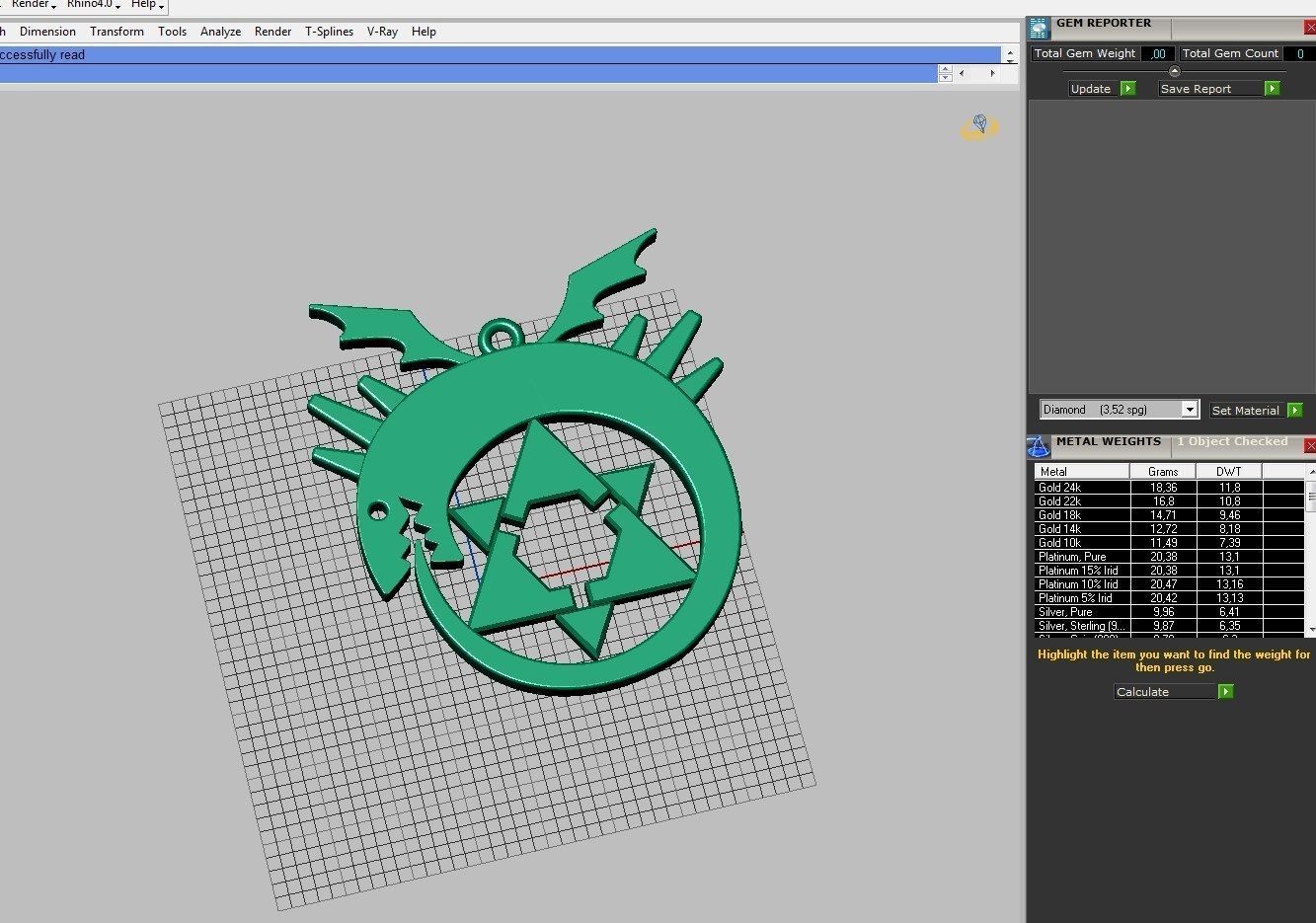Open the Analyze menu
The image size is (1316, 923).
point(220,32)
